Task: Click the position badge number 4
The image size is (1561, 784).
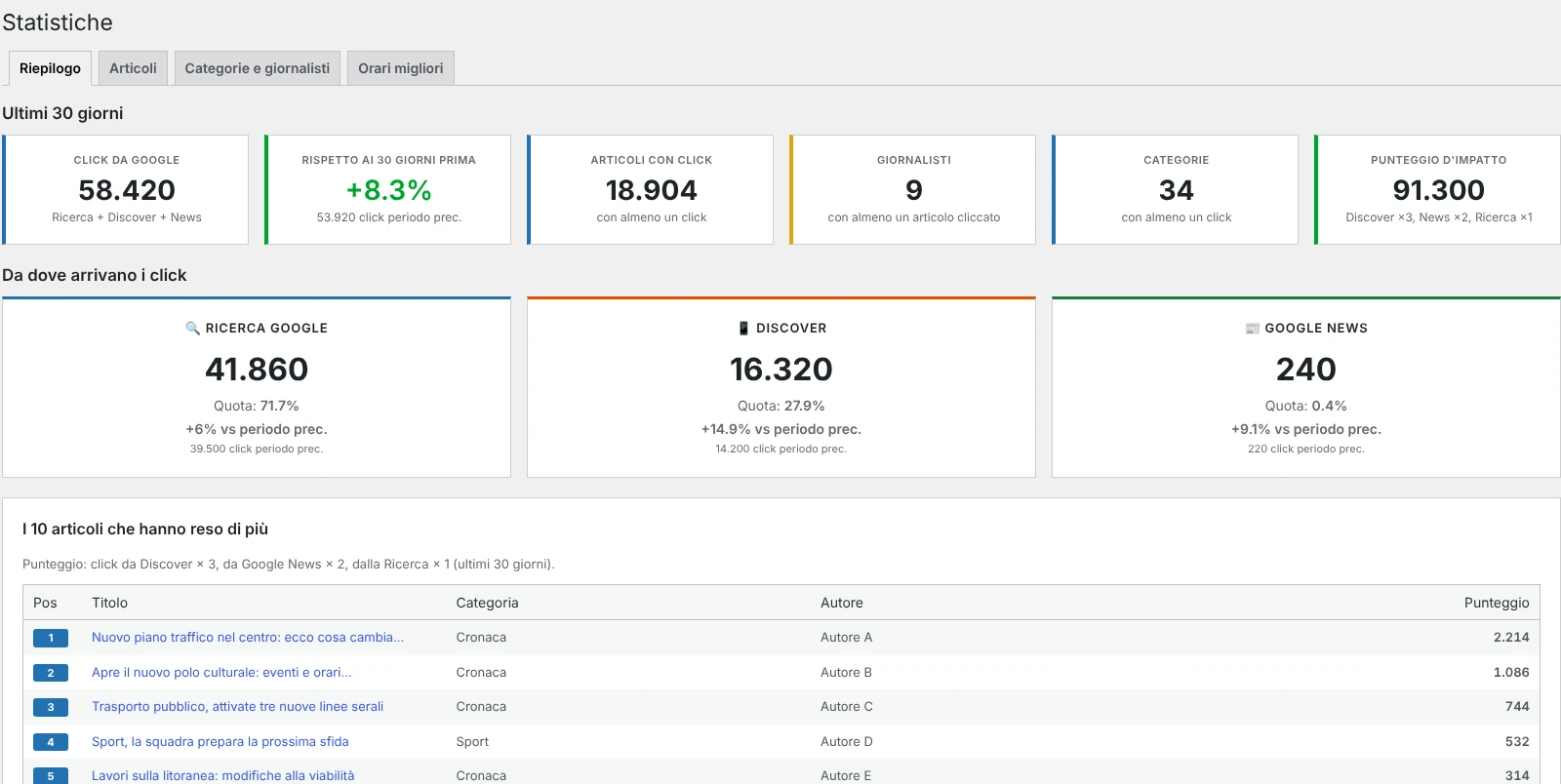Action: (51, 742)
